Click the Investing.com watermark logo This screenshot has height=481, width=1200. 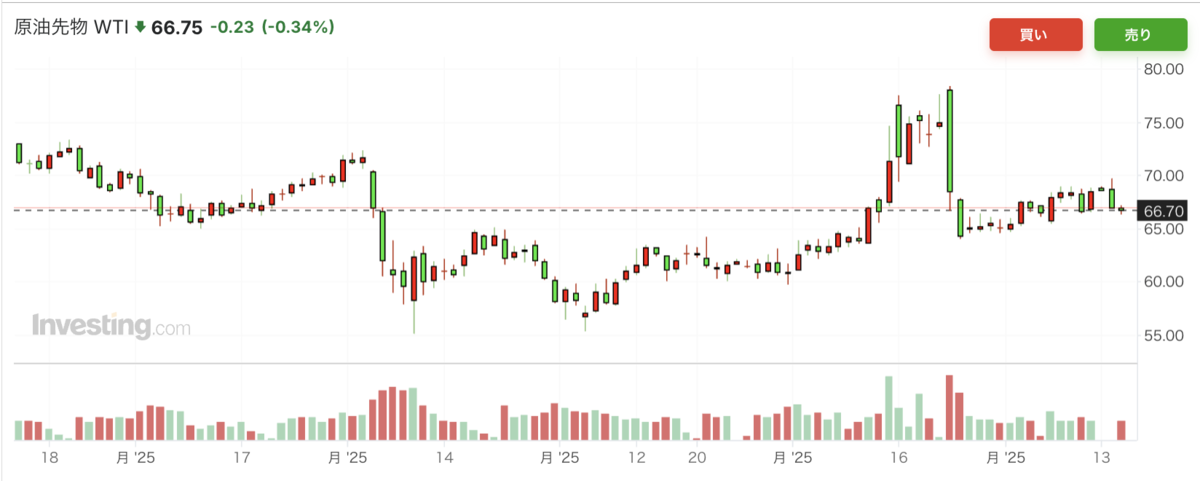pyautogui.click(x=110, y=326)
